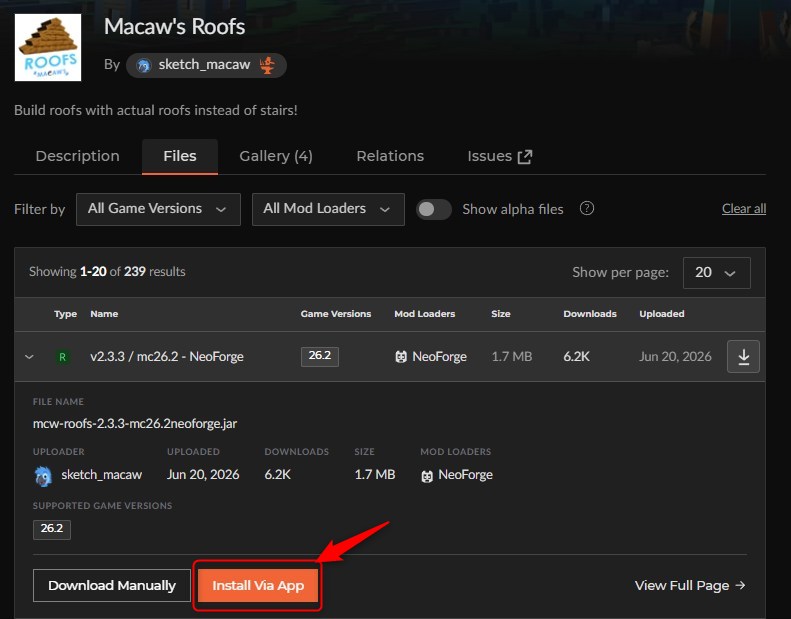
Task: Click the 6.2K downloads value in table row
Action: click(576, 356)
